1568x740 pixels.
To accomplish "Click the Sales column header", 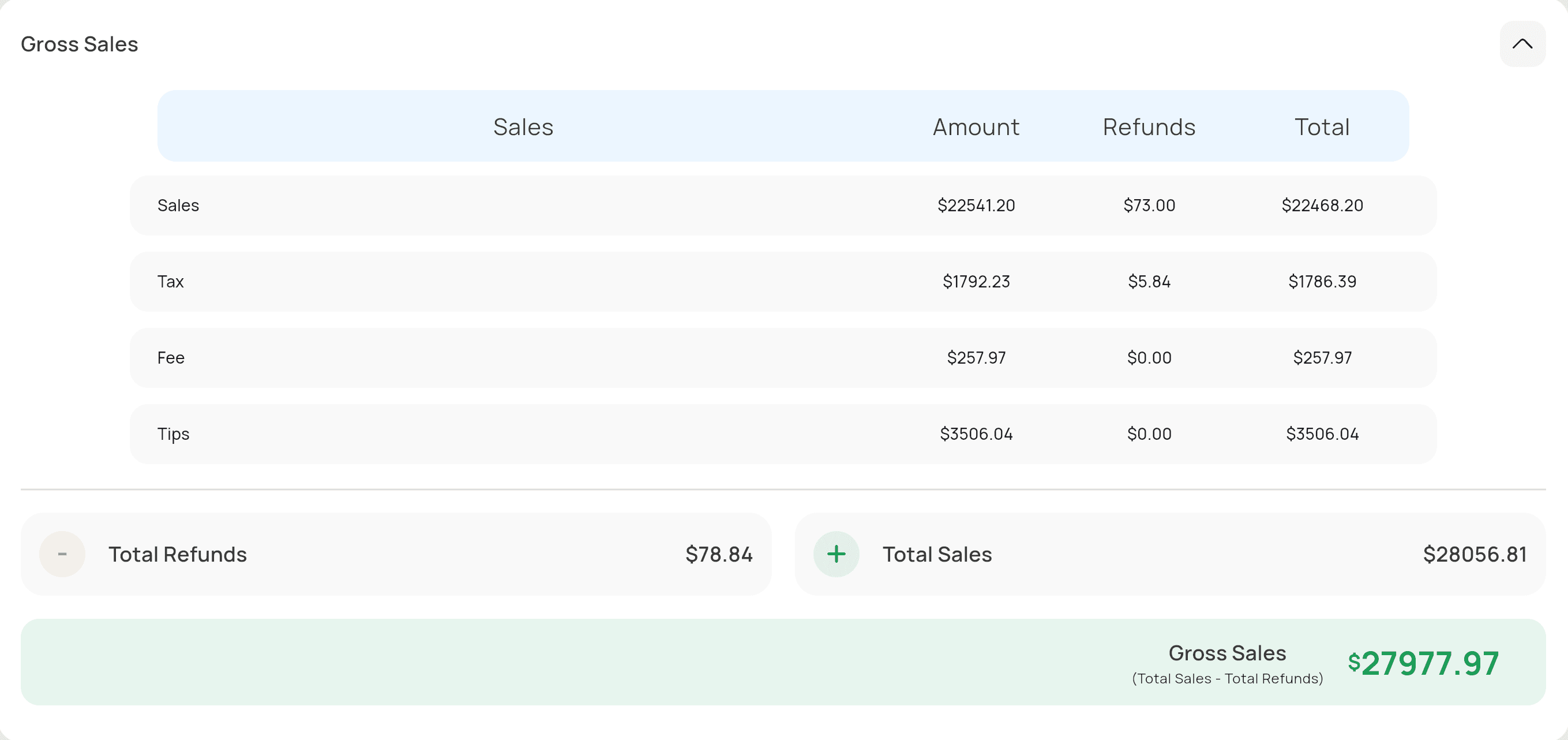I will (523, 126).
